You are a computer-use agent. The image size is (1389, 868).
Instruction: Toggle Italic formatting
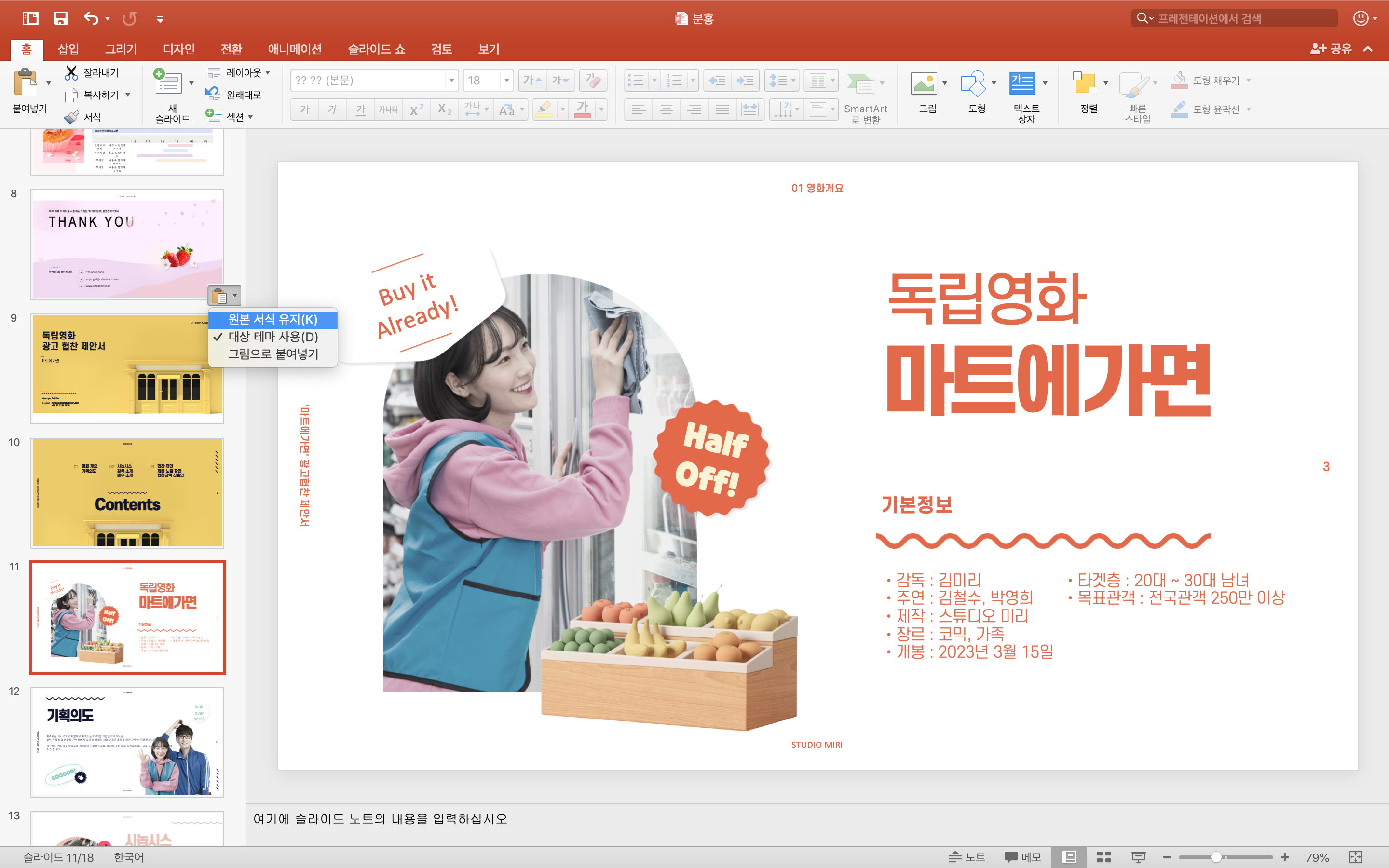point(333,109)
